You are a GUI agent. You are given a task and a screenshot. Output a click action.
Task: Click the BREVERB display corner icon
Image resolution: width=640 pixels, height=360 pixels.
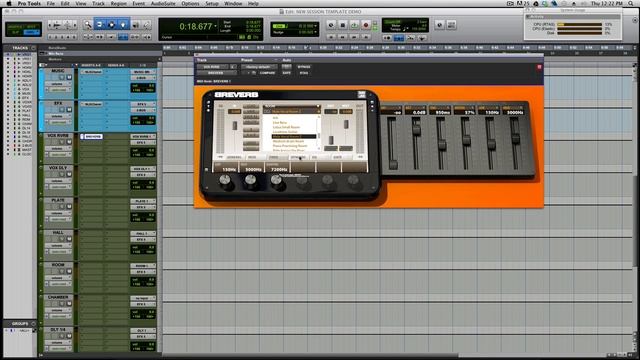tap(362, 95)
